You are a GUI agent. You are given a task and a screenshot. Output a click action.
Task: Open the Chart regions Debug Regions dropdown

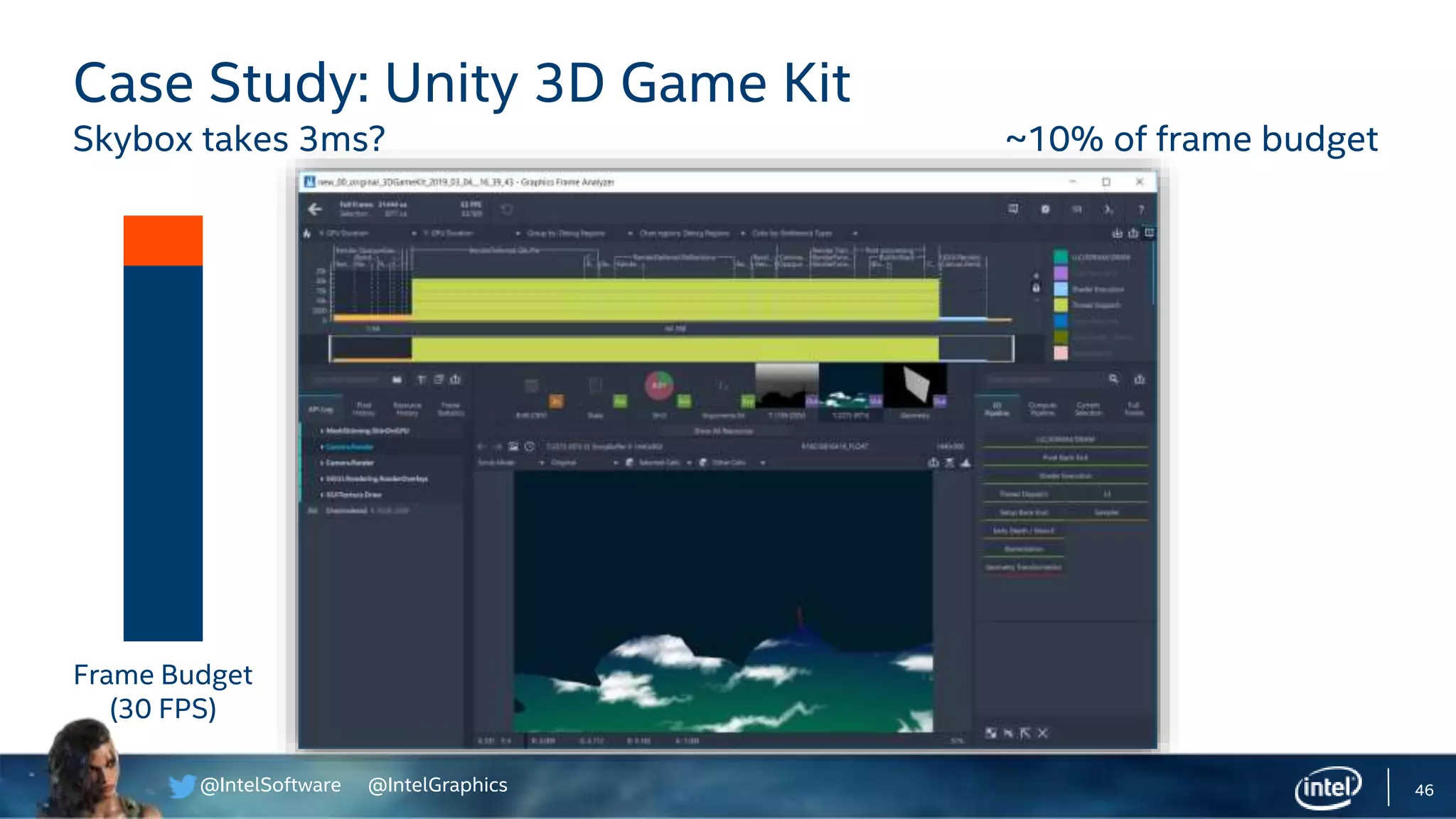click(x=692, y=233)
